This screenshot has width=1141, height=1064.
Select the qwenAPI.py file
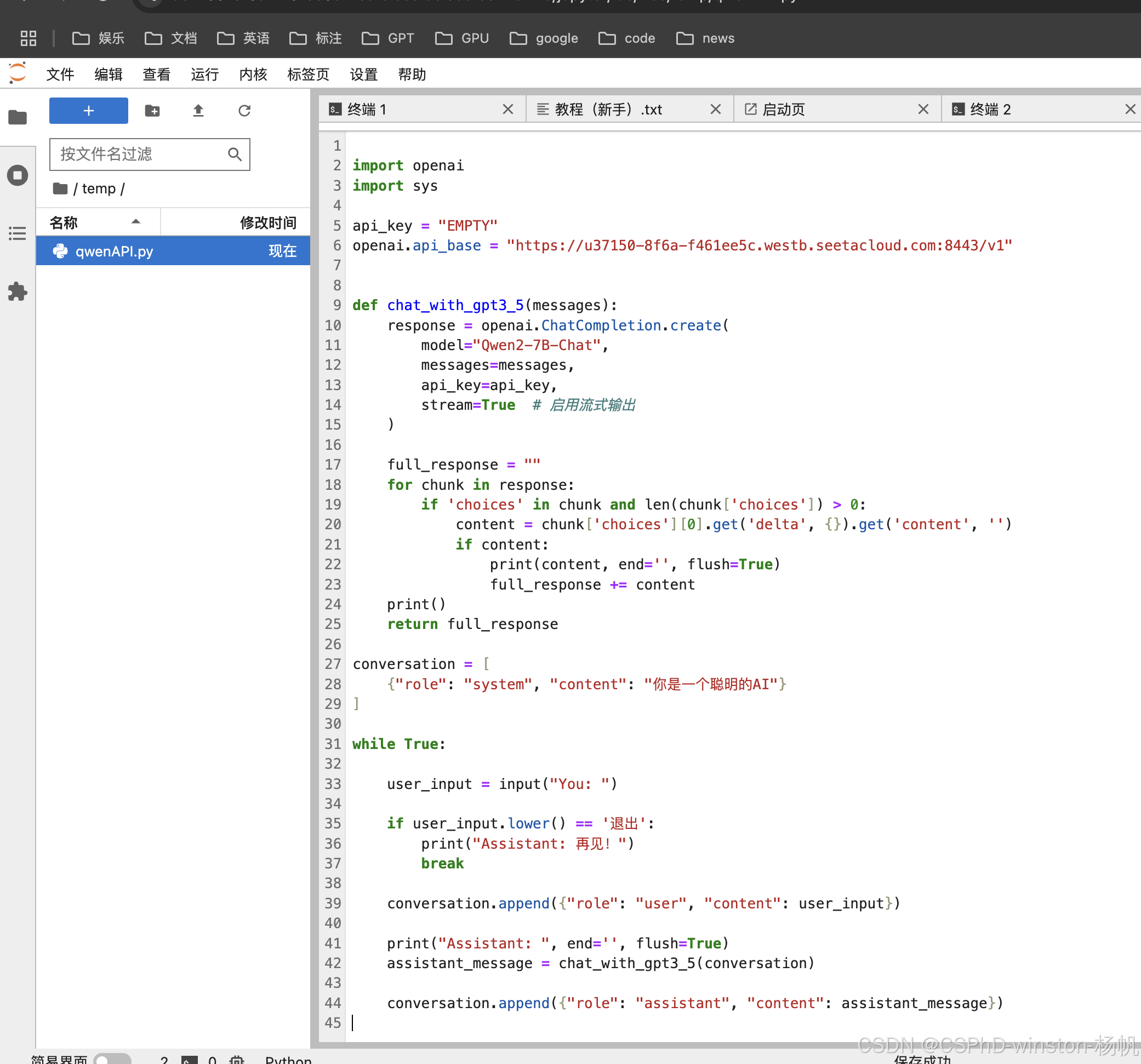(114, 251)
